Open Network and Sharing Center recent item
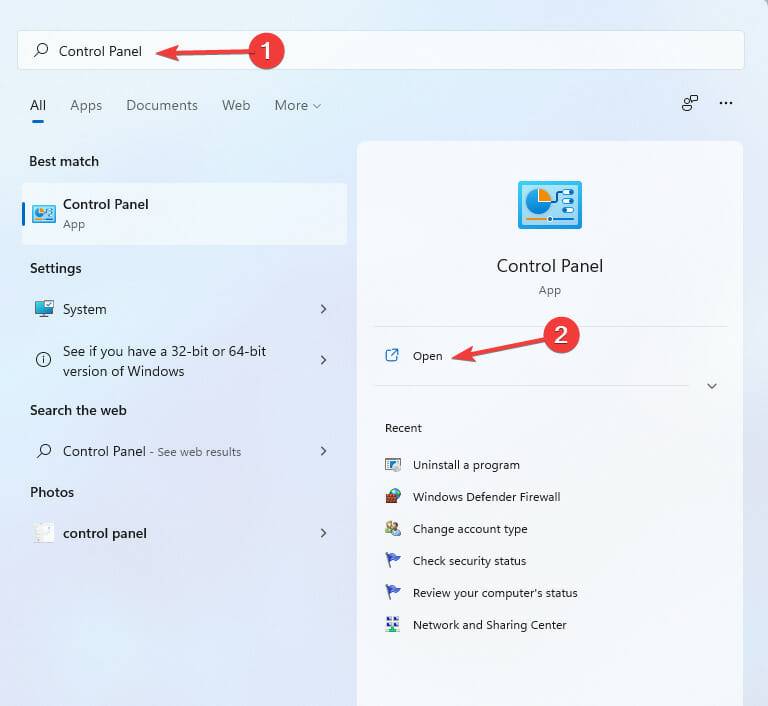 pos(489,625)
